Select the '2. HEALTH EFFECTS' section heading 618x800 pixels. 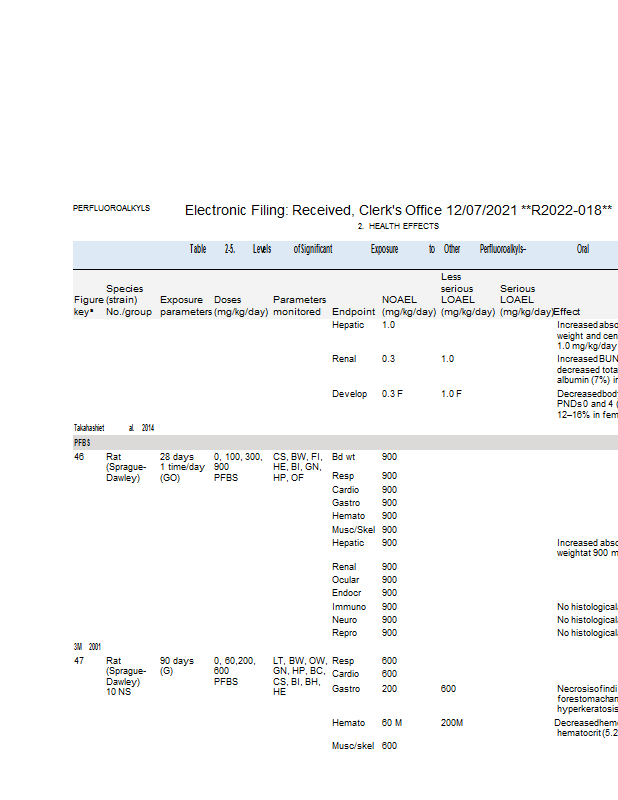pos(397,227)
